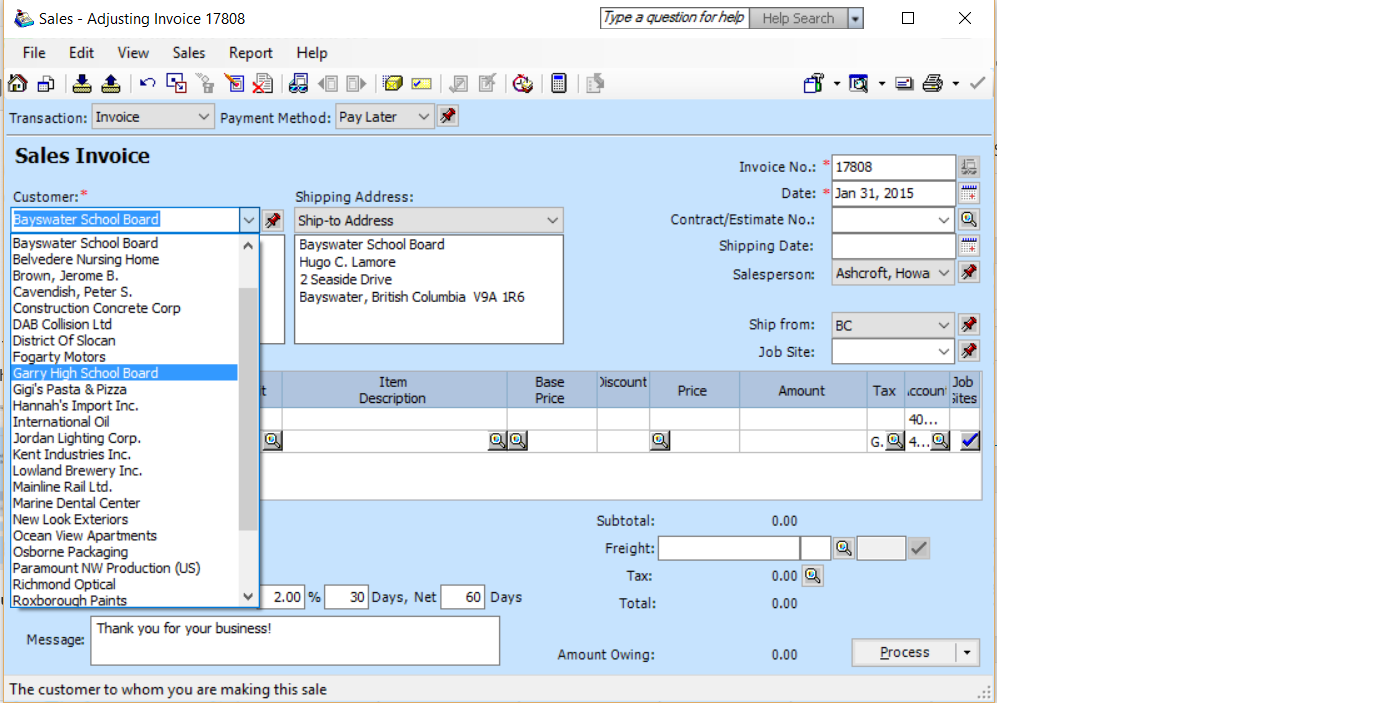The image size is (1395, 703).
Task: Open the Payment Method dropdown showing Pay Later
Action: pyautogui.click(x=385, y=117)
